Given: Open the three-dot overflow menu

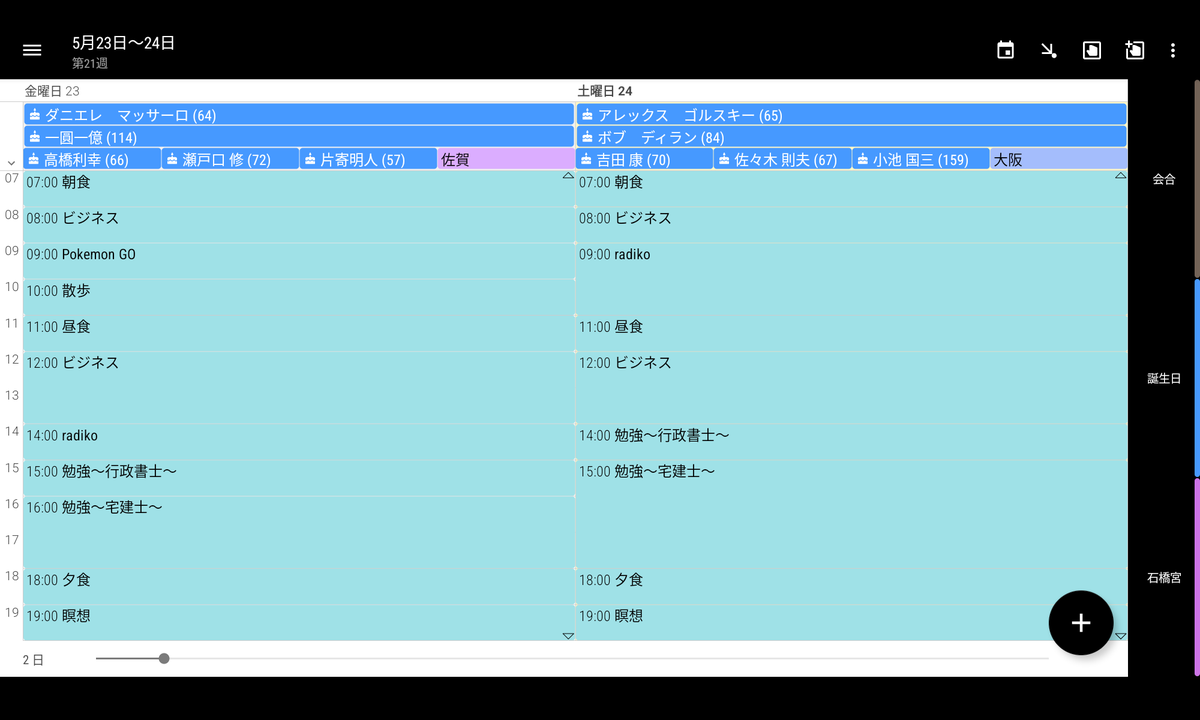Looking at the screenshot, I should [1173, 50].
